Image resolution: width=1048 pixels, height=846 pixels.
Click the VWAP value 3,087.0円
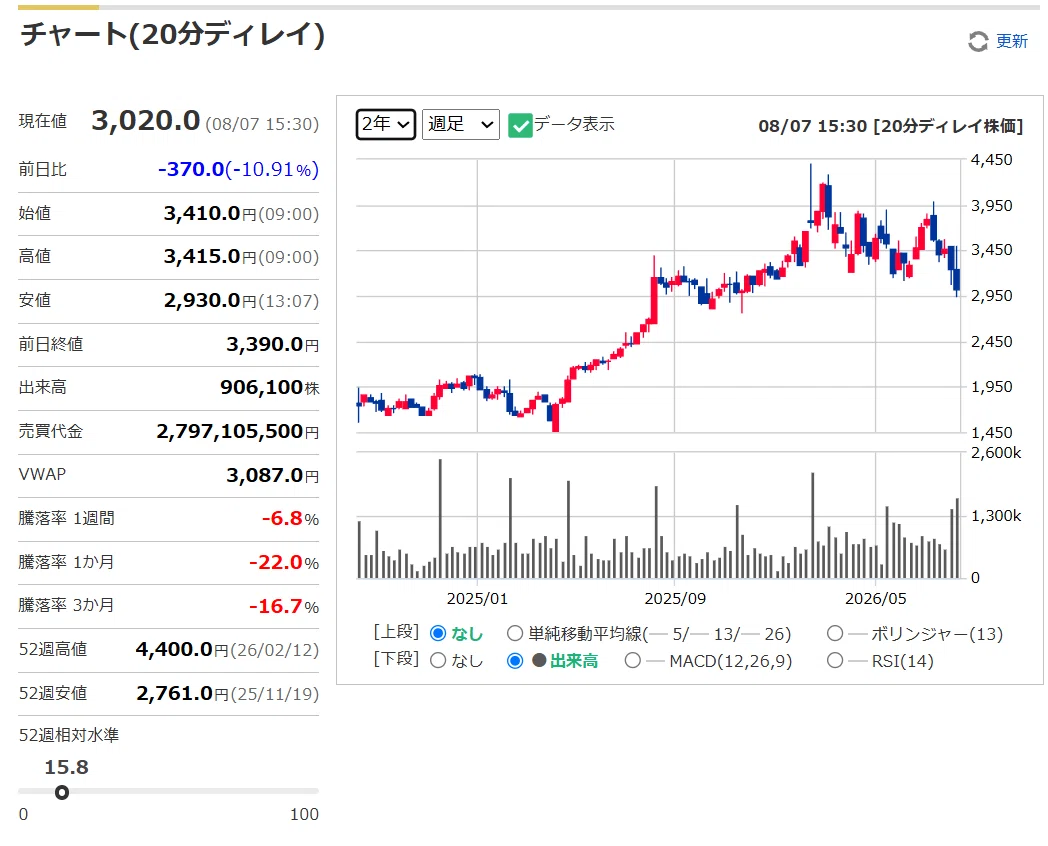(273, 475)
